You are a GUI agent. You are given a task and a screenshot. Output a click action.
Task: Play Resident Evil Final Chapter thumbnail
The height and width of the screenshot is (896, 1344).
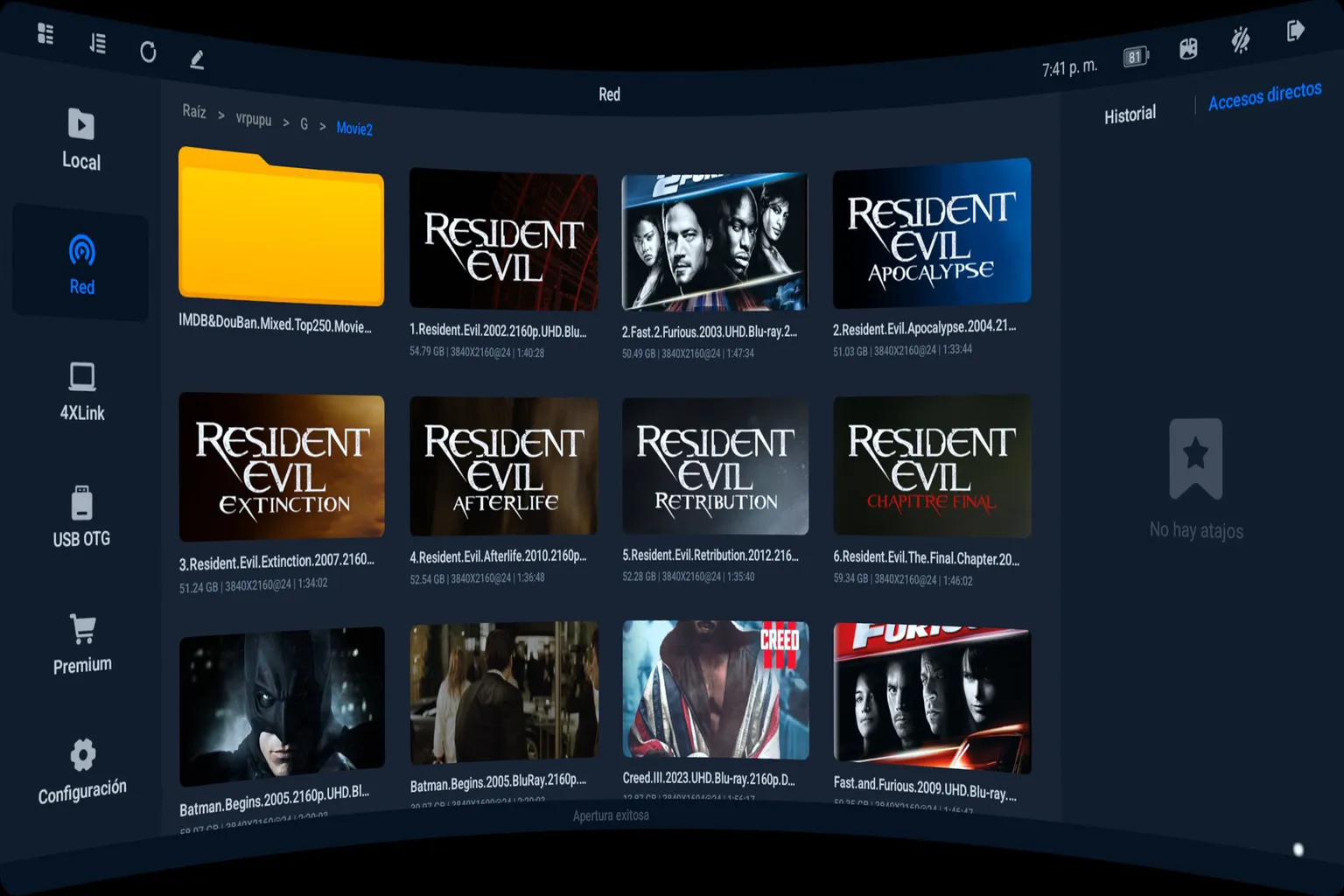coord(932,466)
